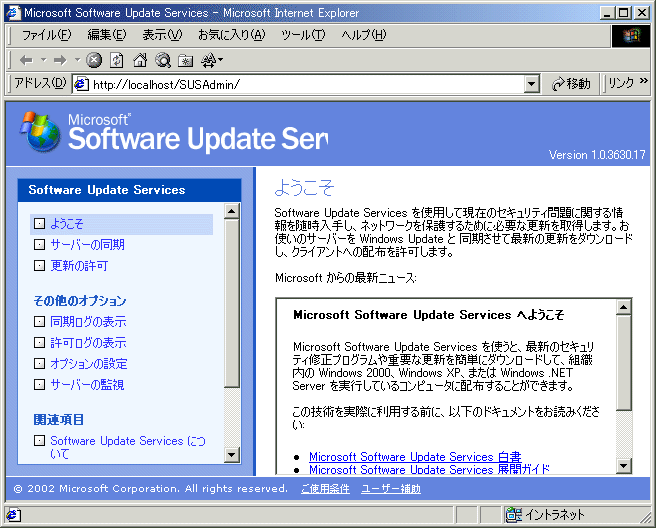Click the square bullet beside 更新の許可
The width and height of the screenshot is (656, 528).
pos(39,266)
